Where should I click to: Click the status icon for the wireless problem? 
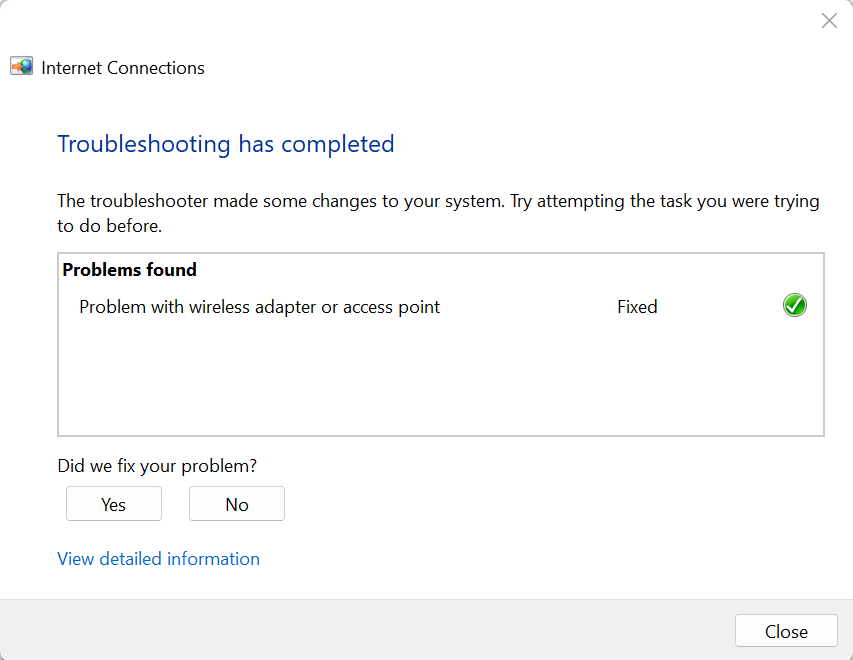[x=794, y=305]
